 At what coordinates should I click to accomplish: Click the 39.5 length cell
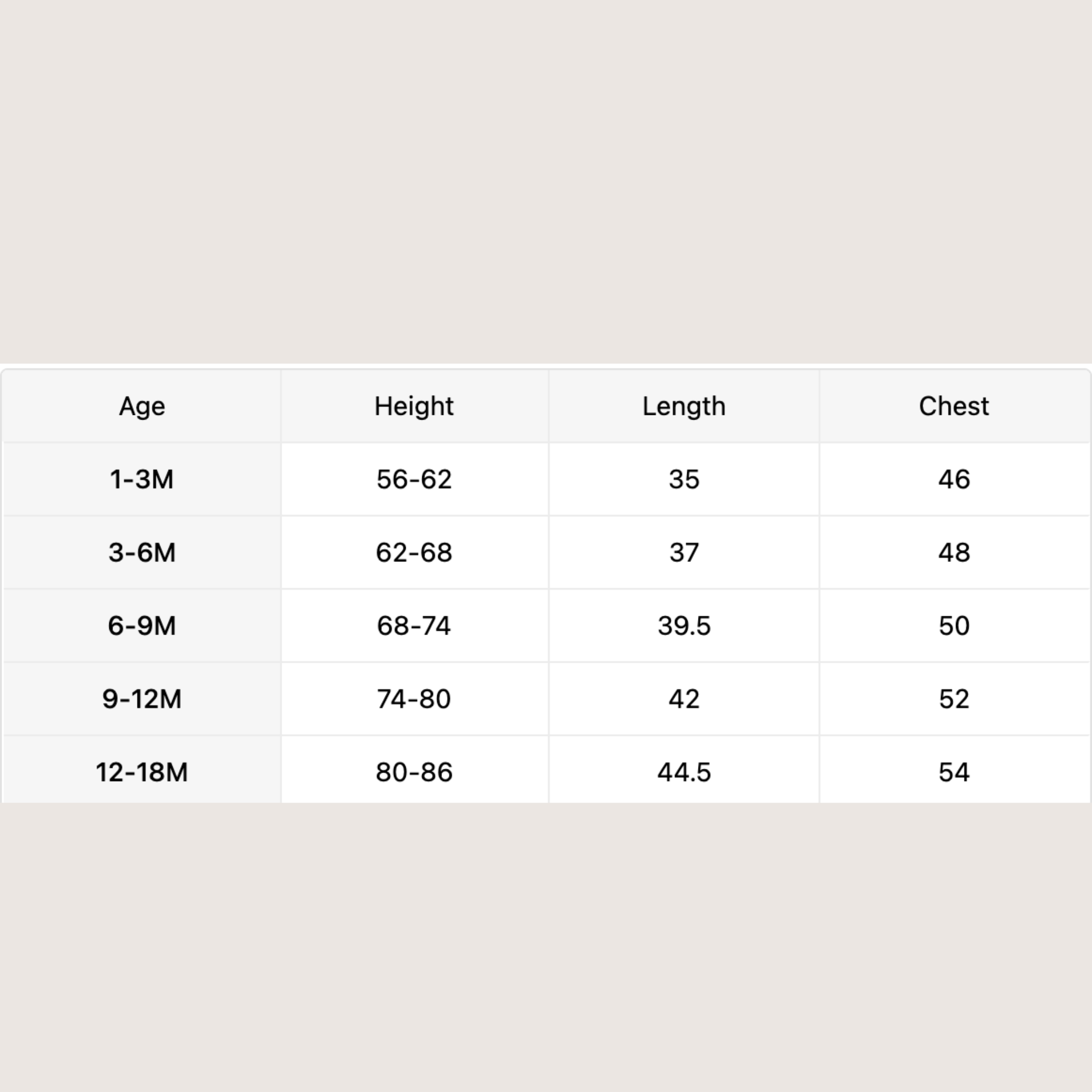pos(684,625)
